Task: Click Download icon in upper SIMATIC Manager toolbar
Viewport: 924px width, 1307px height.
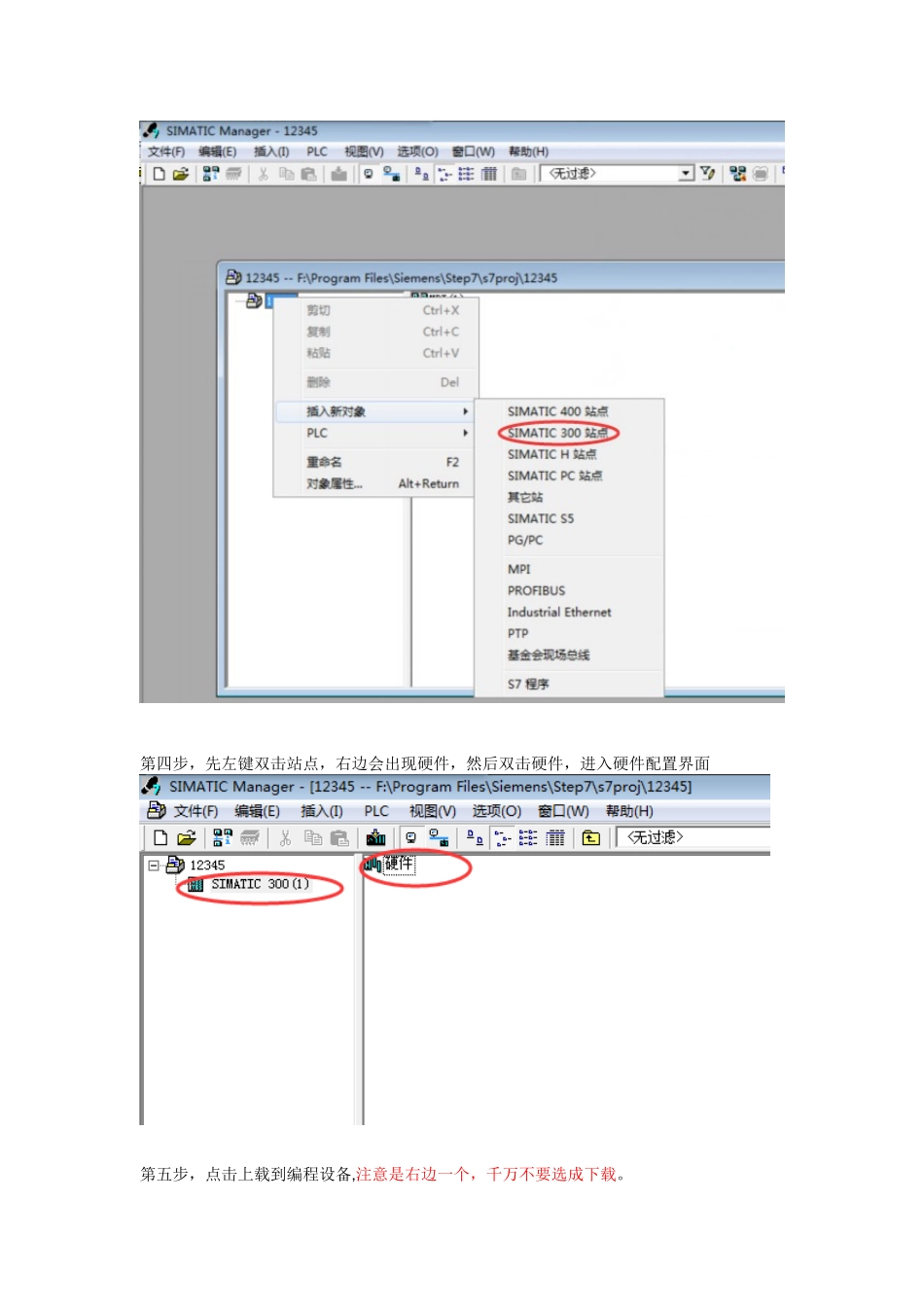Action: [x=338, y=174]
